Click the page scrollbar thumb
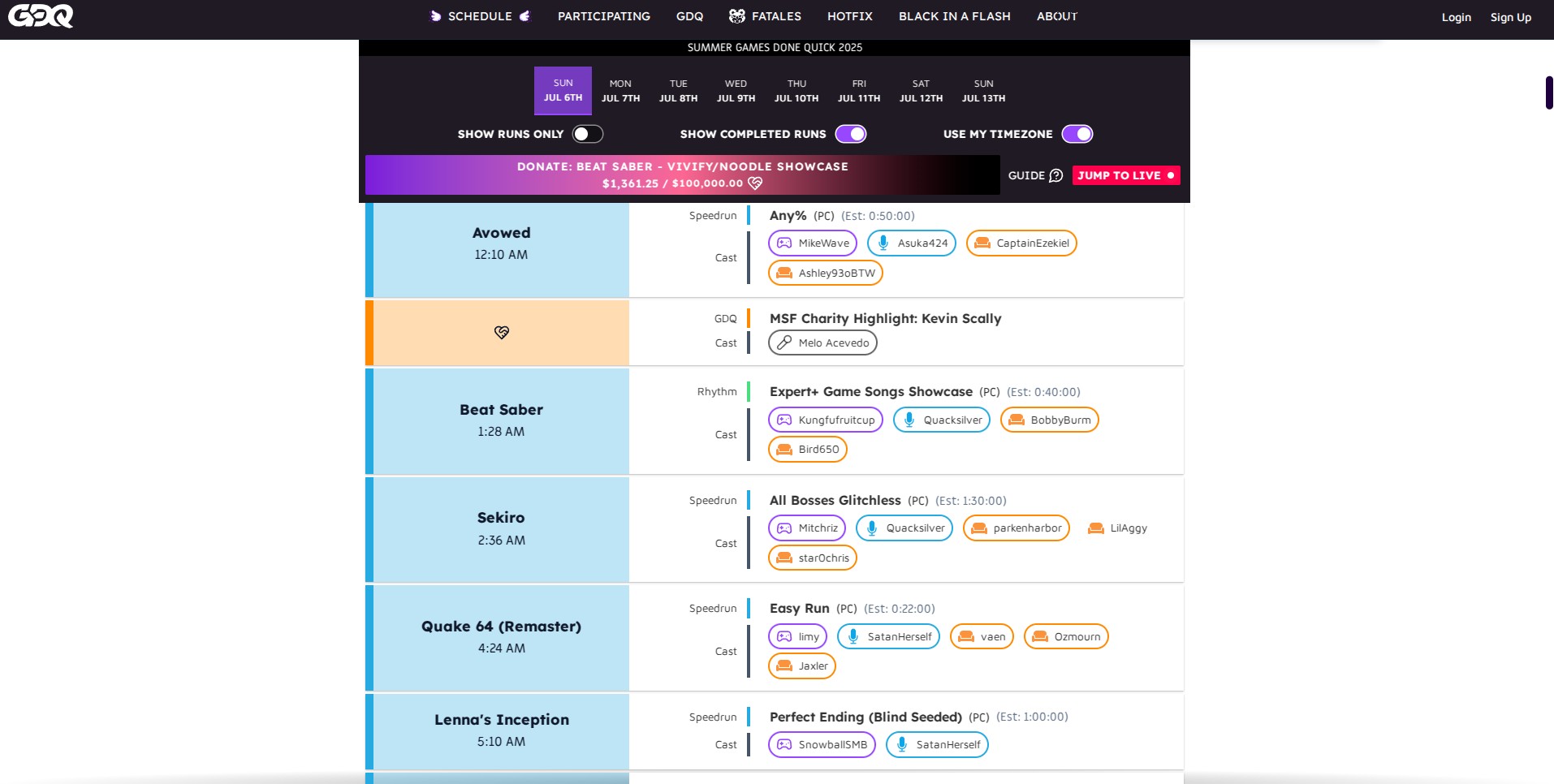1554x784 pixels. (x=1549, y=93)
